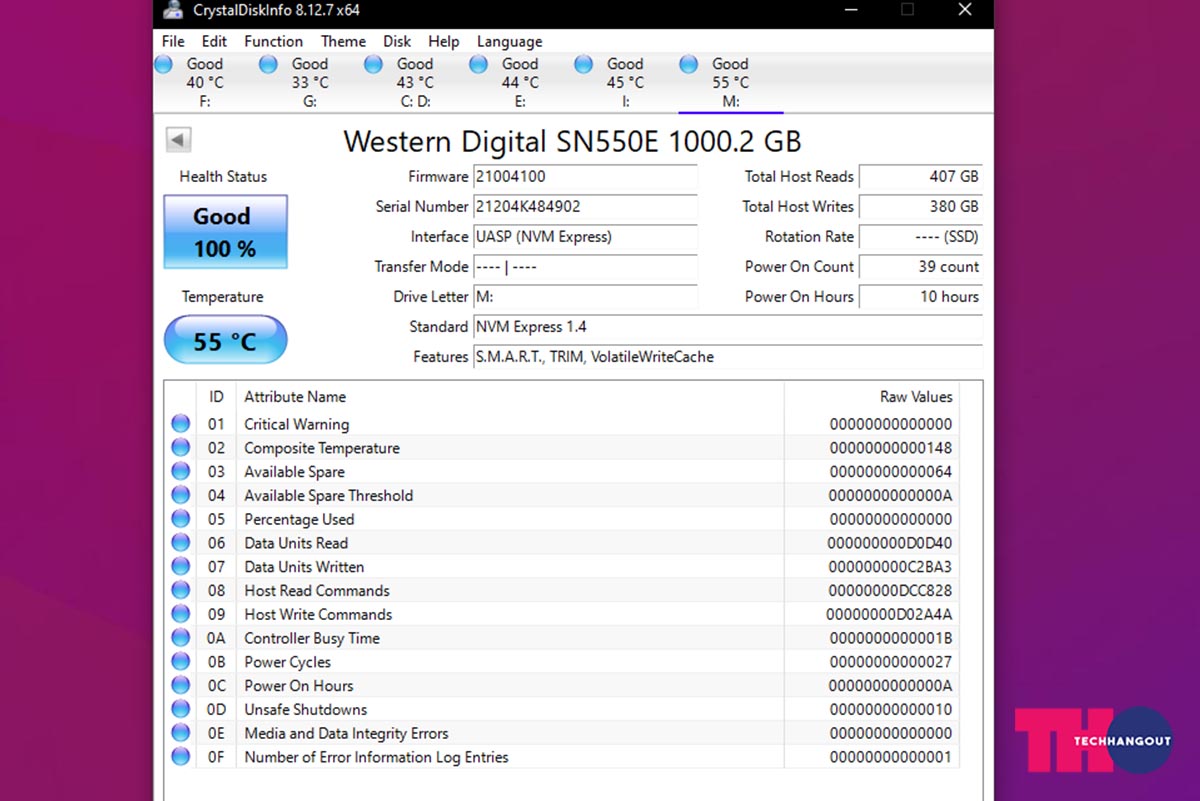Screen dimensions: 1200x801
Task: Click status orb for Unsafe Shutdowns row
Action: pyautogui.click(x=181, y=709)
